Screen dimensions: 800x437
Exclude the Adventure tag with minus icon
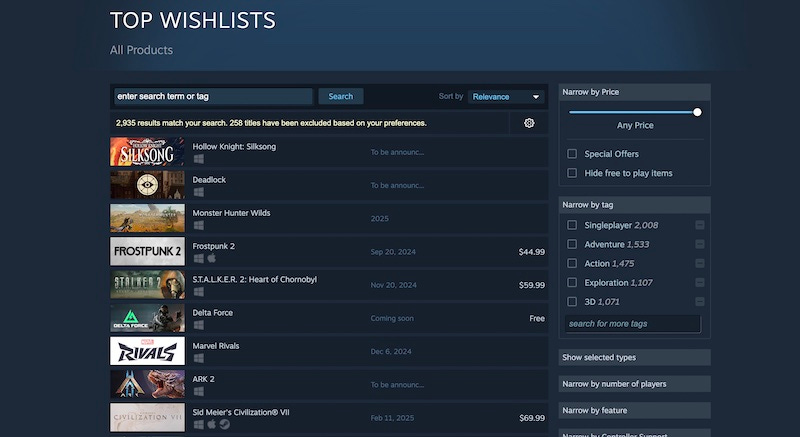[x=699, y=244]
